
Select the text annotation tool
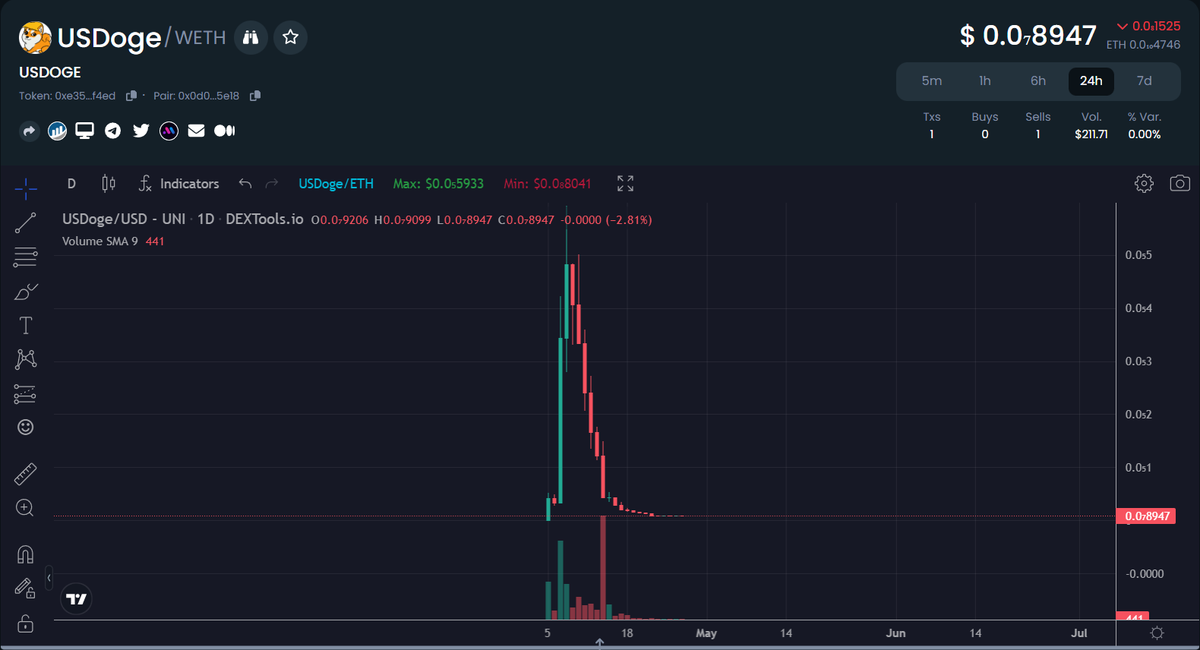[26, 326]
